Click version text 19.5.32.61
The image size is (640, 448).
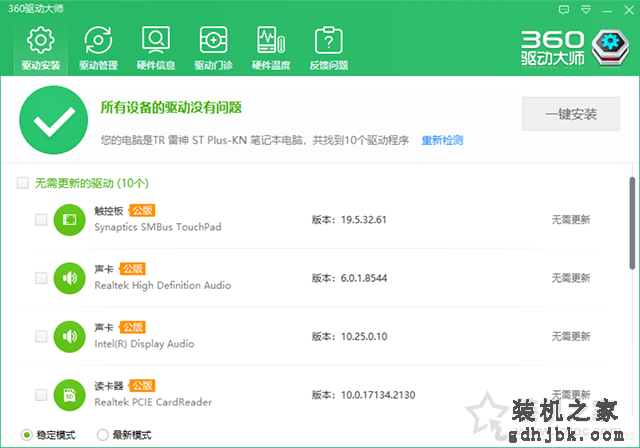(364, 220)
